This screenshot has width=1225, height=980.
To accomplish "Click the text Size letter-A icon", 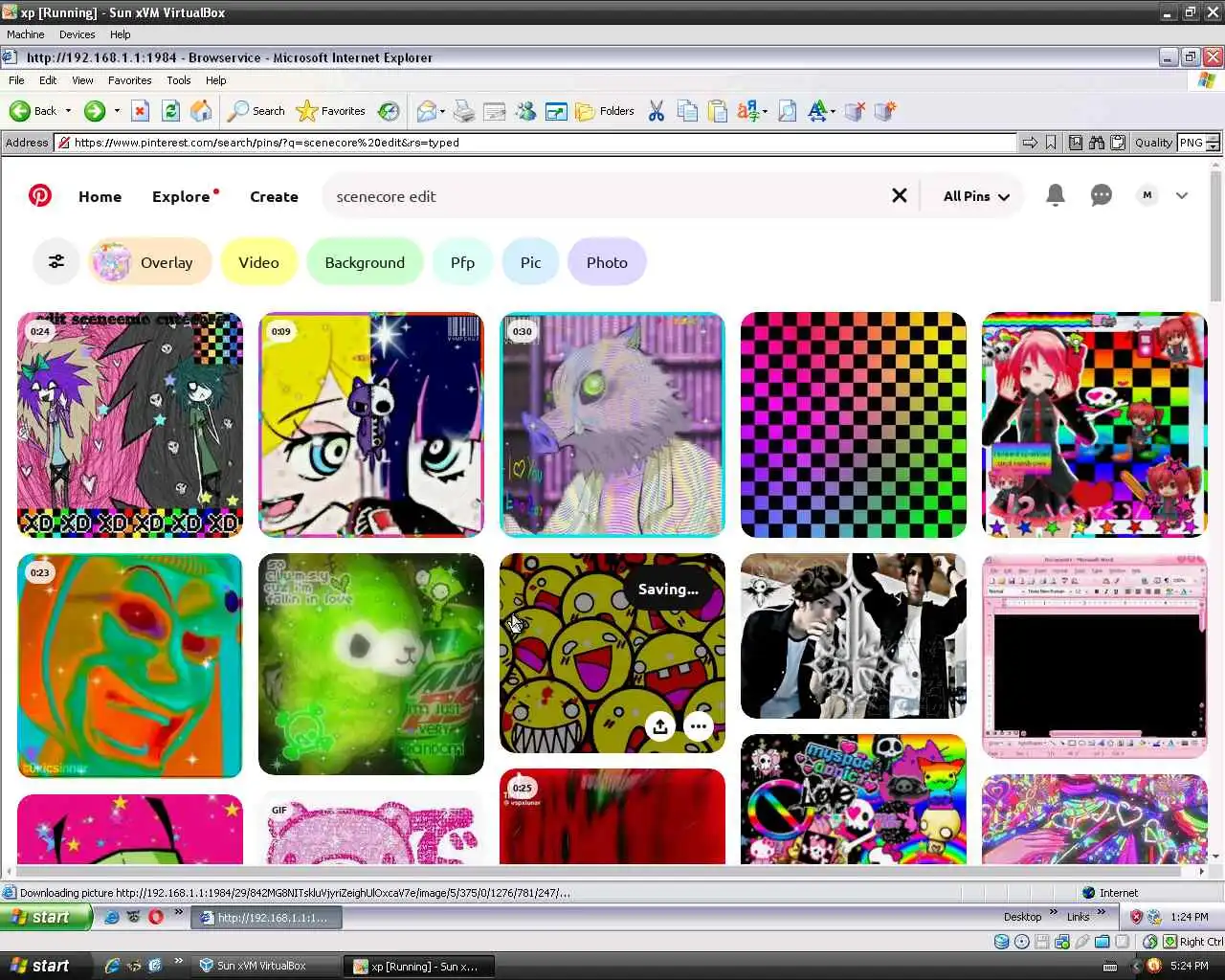I will point(817,111).
